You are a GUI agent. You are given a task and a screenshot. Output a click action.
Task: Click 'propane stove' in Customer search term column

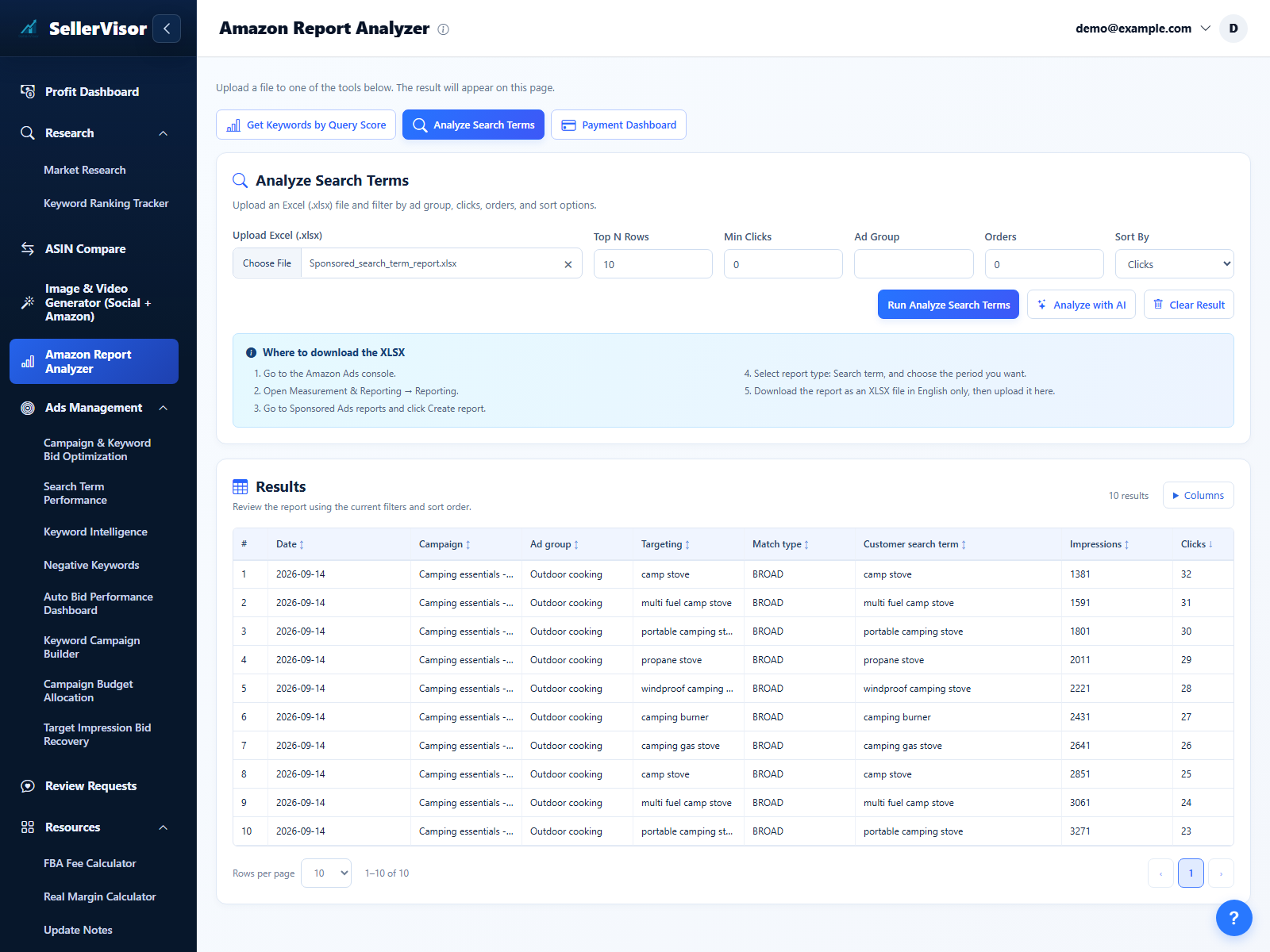coord(894,660)
